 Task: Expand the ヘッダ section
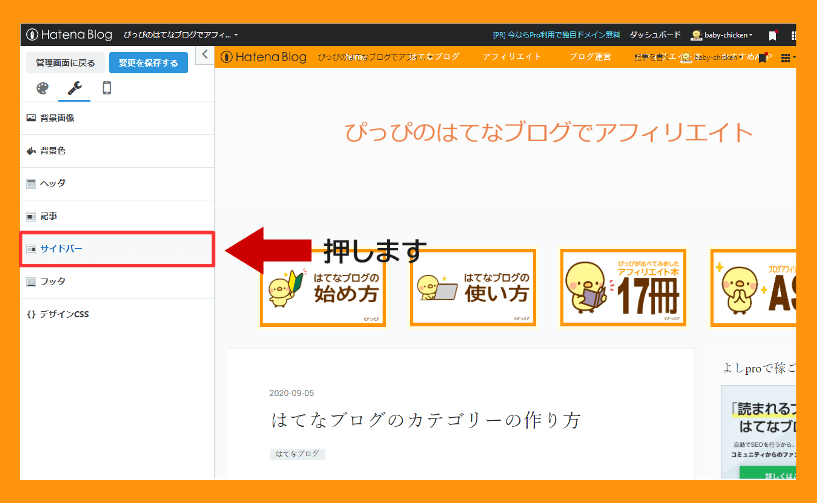coord(117,183)
